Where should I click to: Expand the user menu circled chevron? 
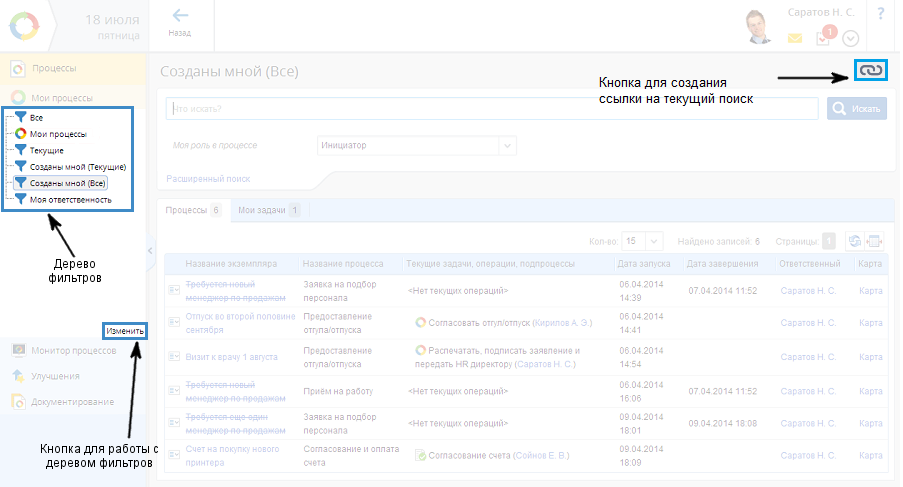click(851, 39)
